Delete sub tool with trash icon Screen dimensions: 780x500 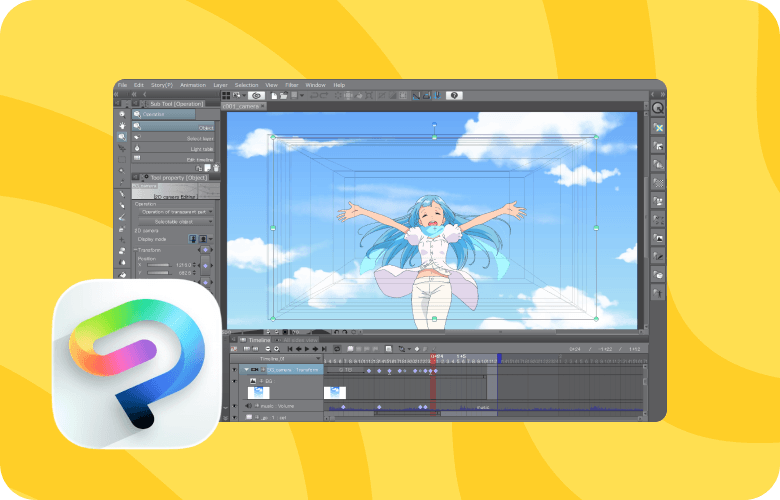(x=216, y=168)
